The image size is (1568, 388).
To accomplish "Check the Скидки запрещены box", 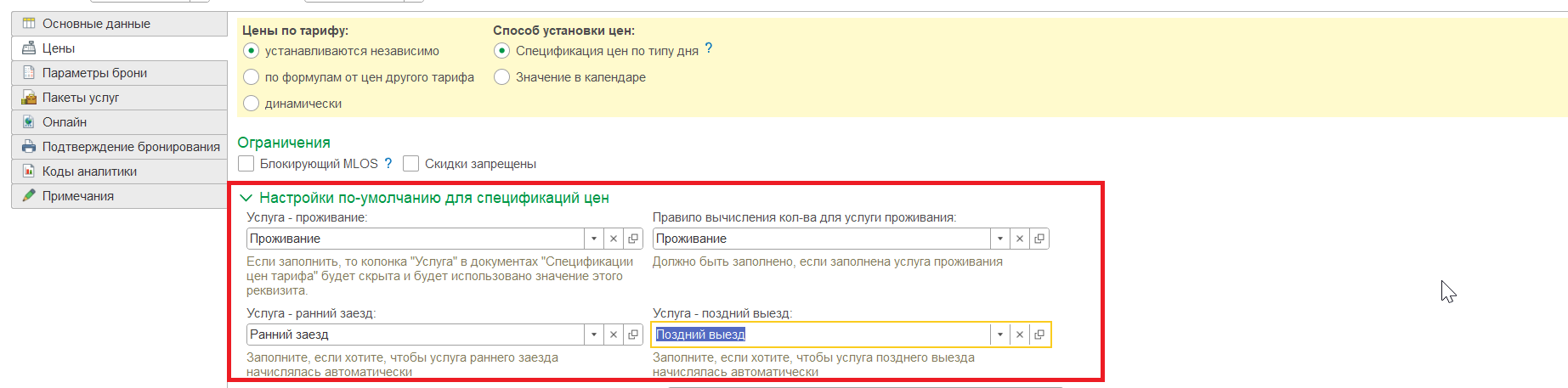I will (411, 163).
